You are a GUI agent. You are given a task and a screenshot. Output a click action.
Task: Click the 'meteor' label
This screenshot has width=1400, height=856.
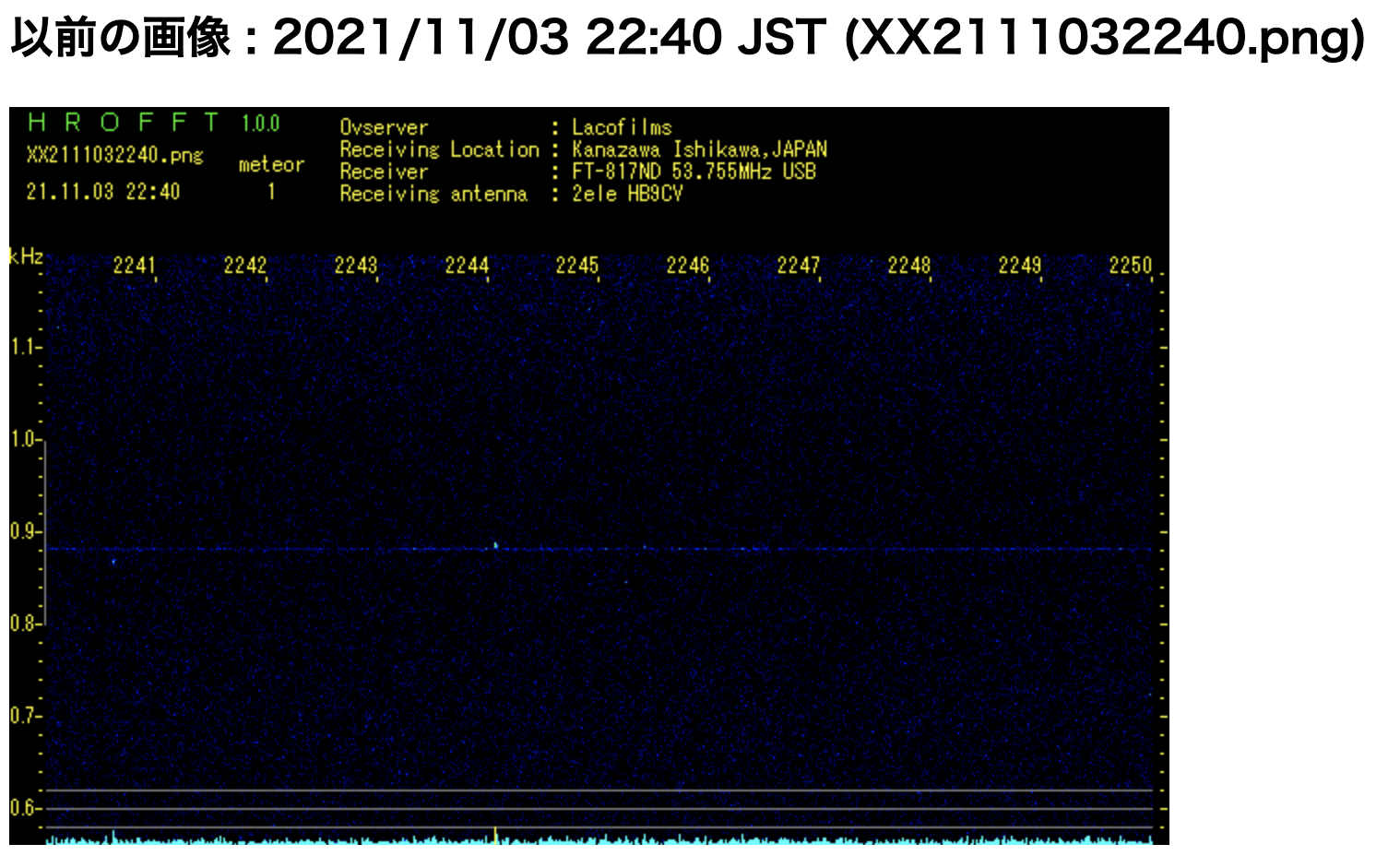click(271, 165)
